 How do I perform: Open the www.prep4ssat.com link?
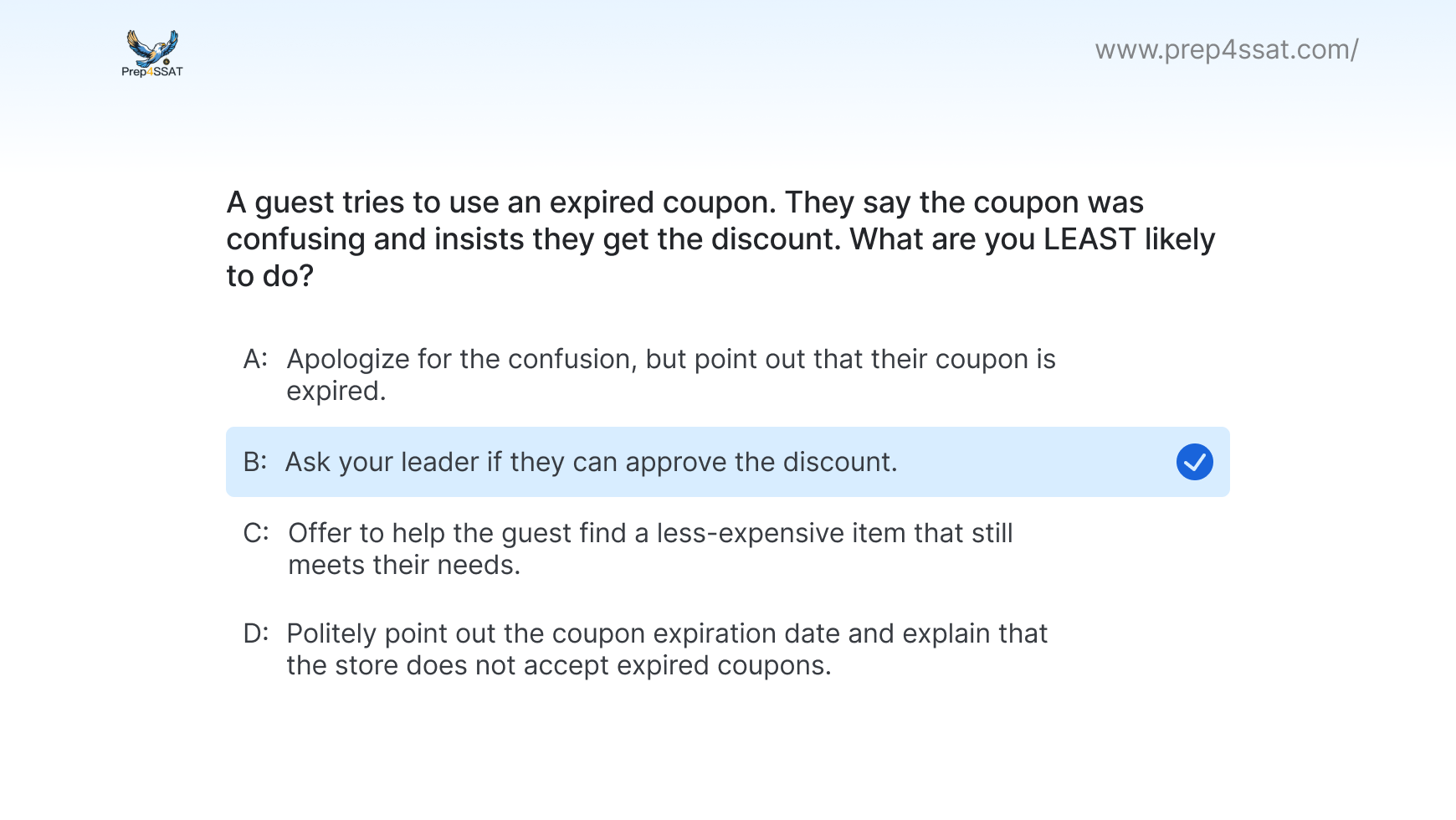[1226, 50]
